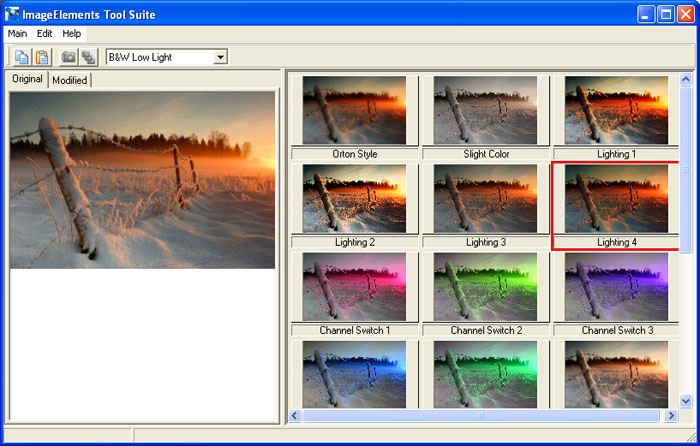Click the Slight Color label button
700x446 pixels.
click(x=486, y=154)
